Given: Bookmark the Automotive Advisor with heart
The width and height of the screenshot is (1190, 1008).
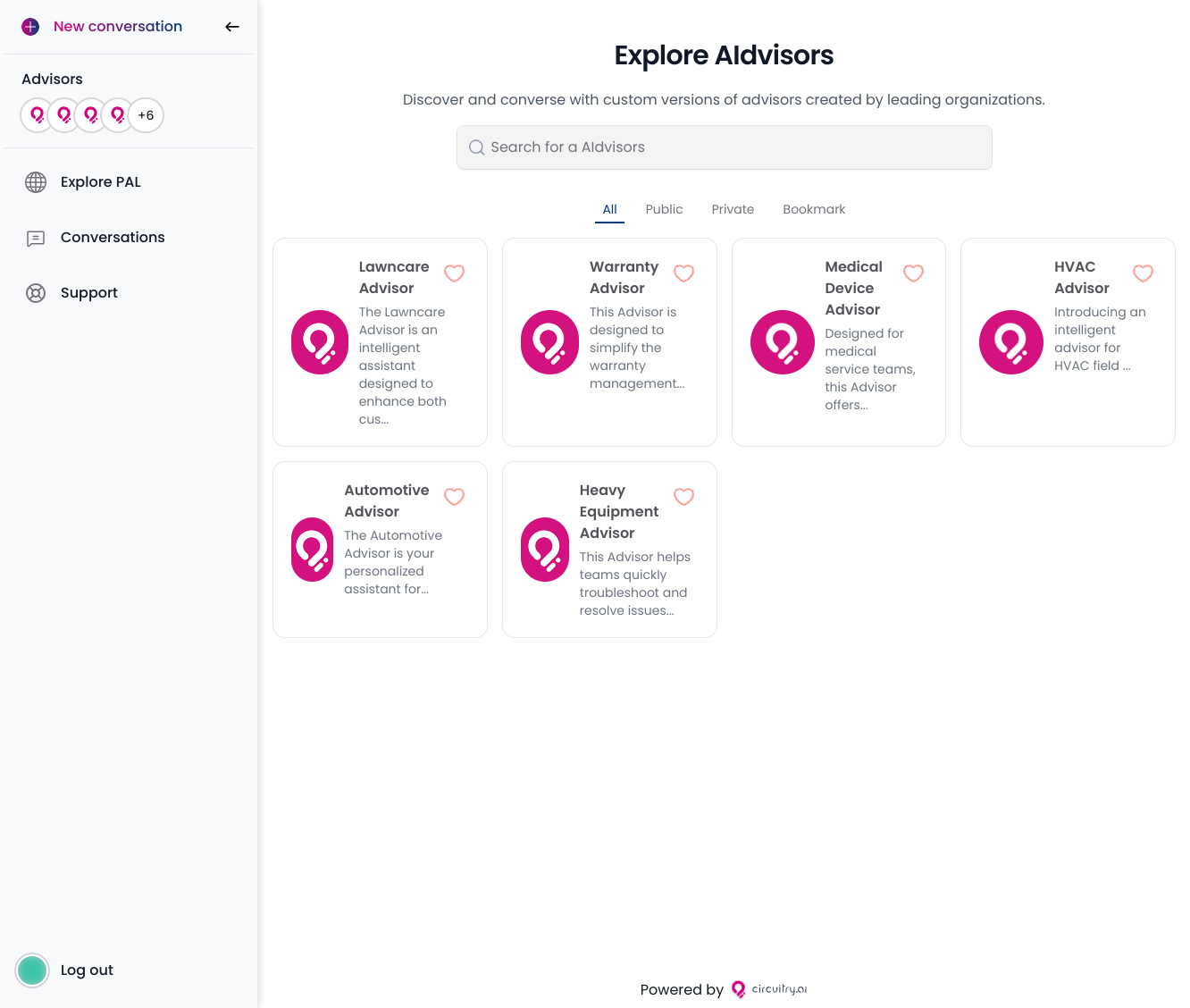Looking at the screenshot, I should (x=455, y=497).
